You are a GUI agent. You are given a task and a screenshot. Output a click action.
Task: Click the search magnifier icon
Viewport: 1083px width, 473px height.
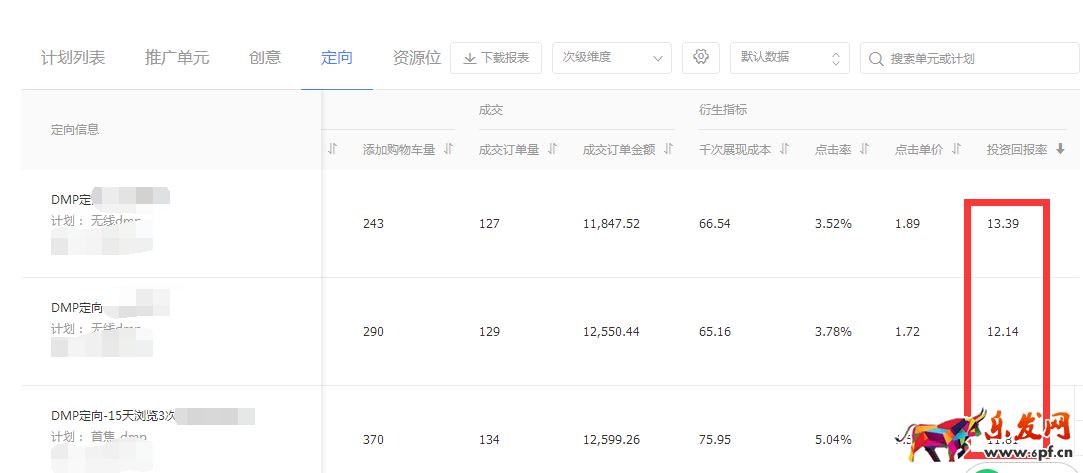point(877,58)
